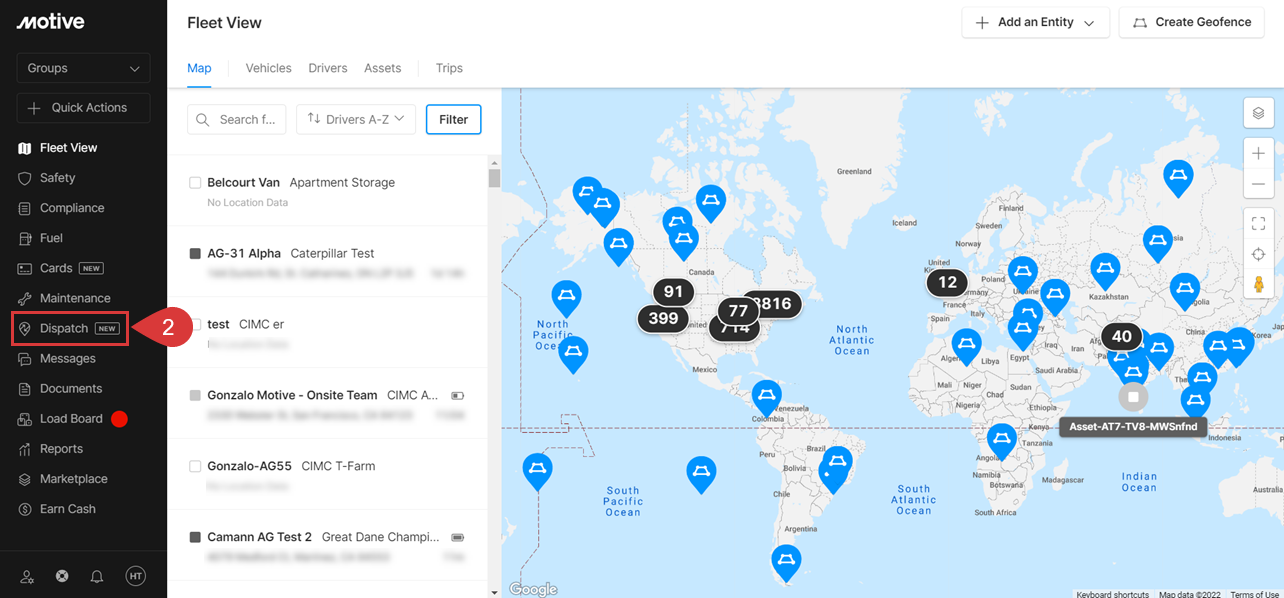Check the Belcourt Van checkbox
Screen dimensions: 1284x598
[x=196, y=183]
